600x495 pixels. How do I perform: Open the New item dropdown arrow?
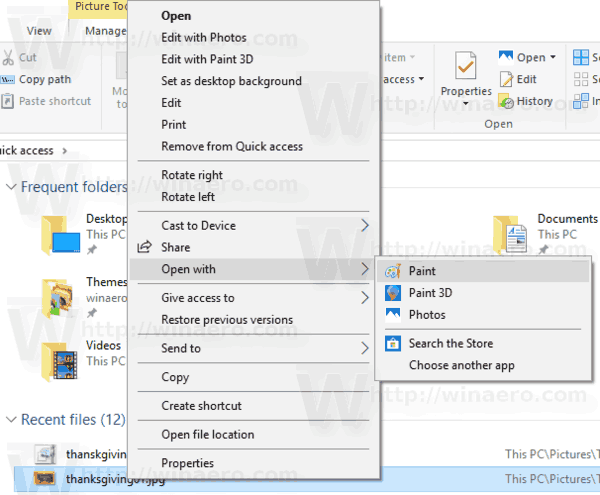point(412,57)
